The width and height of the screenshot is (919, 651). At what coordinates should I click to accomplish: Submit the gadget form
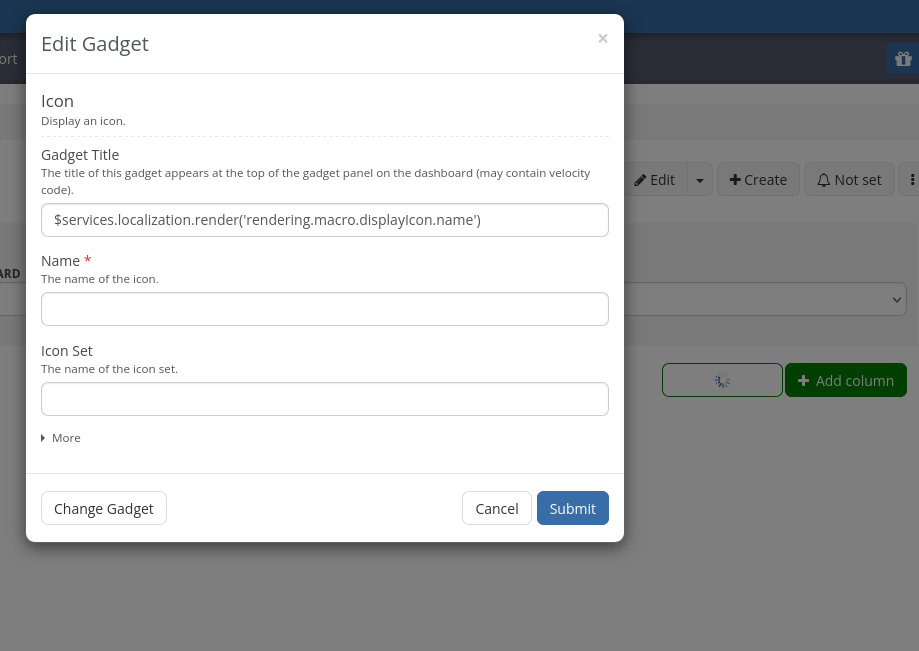click(572, 508)
